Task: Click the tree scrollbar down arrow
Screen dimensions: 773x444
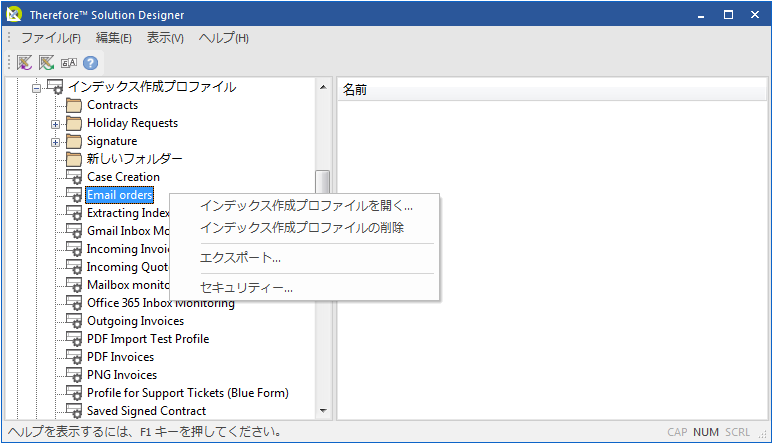Action: pos(323,410)
